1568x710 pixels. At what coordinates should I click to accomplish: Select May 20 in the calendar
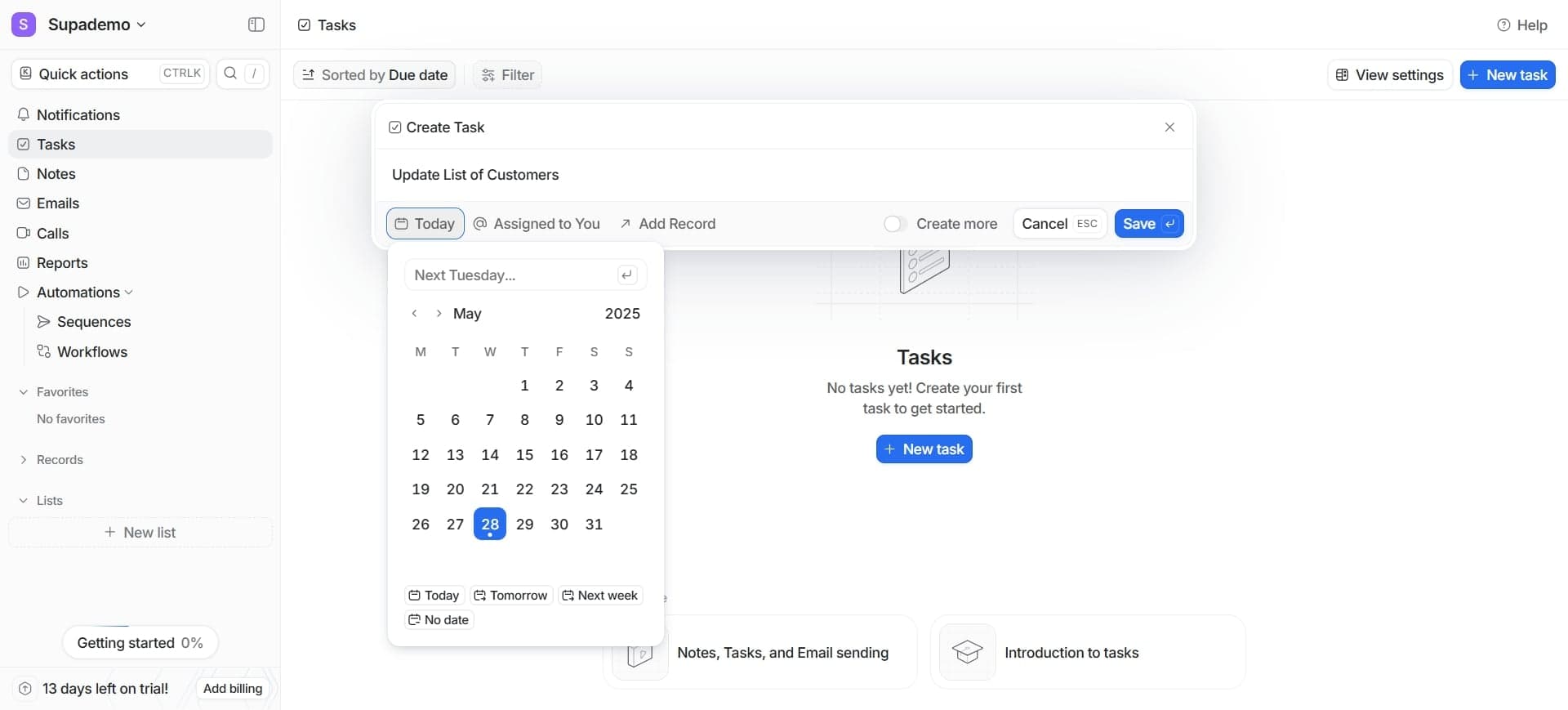tap(455, 489)
